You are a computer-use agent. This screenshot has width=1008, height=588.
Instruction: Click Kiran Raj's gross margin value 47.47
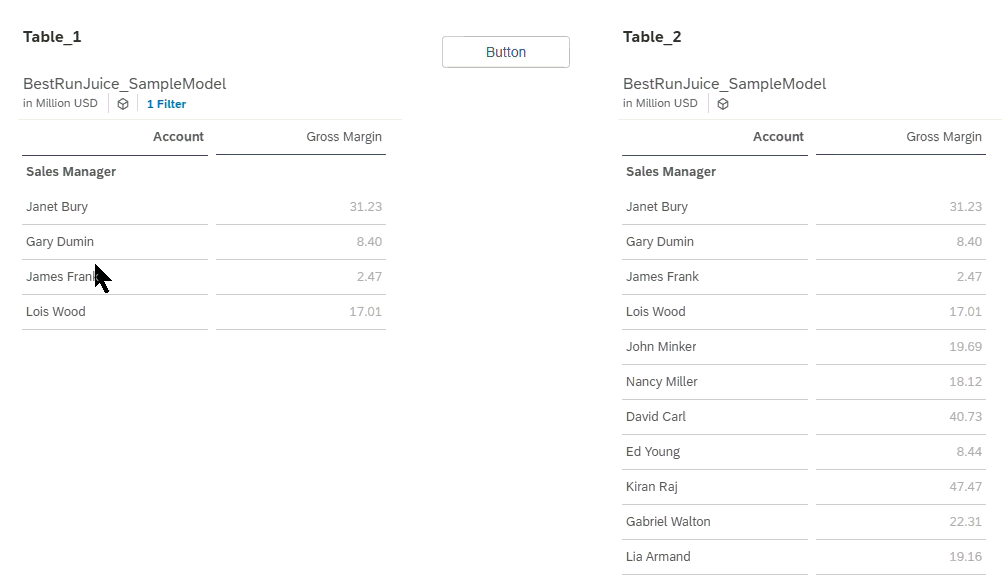coord(966,486)
